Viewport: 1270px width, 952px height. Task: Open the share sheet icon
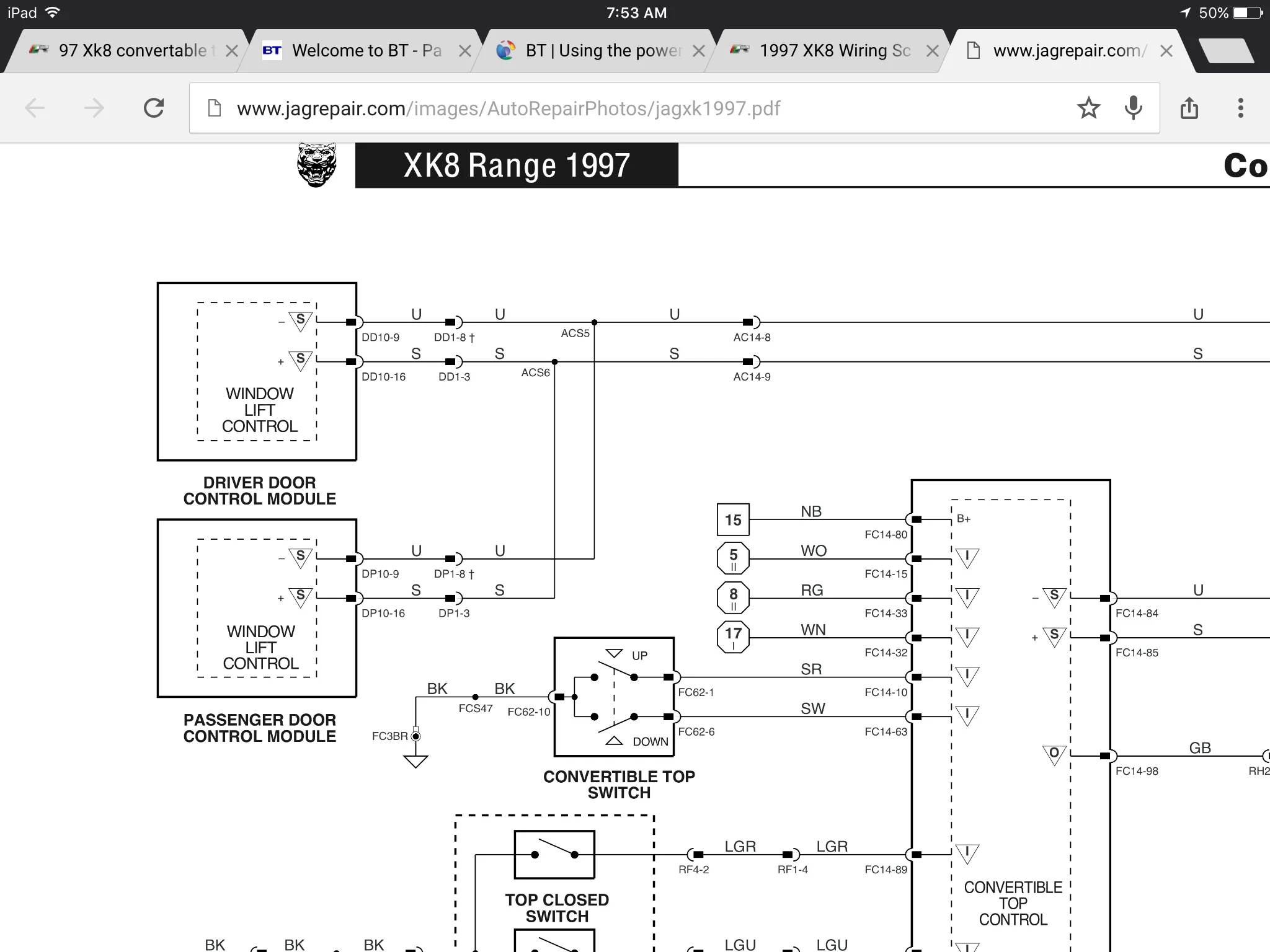click(x=1189, y=108)
